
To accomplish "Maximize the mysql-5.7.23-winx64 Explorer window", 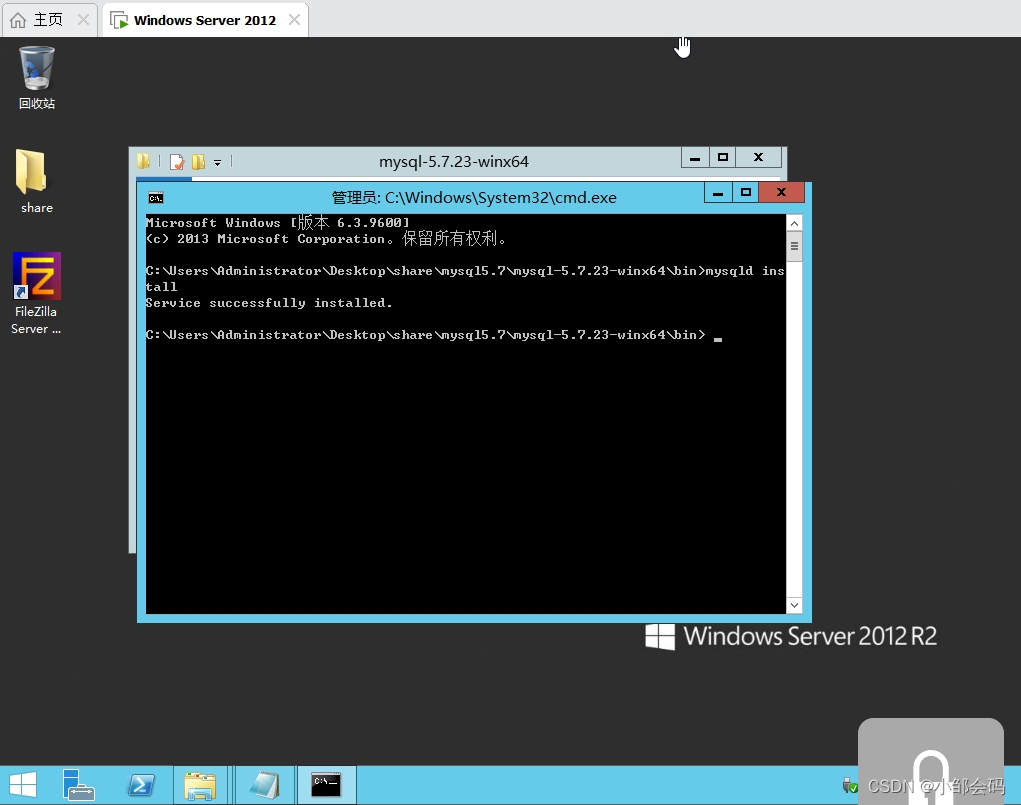I will [723, 158].
